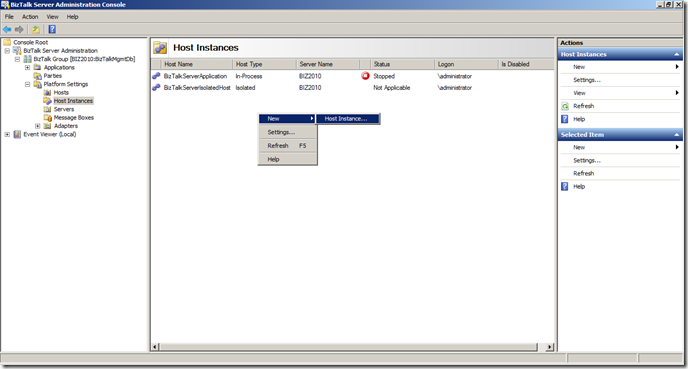Choose Settings... in the context menu
The image size is (688, 369).
point(287,132)
